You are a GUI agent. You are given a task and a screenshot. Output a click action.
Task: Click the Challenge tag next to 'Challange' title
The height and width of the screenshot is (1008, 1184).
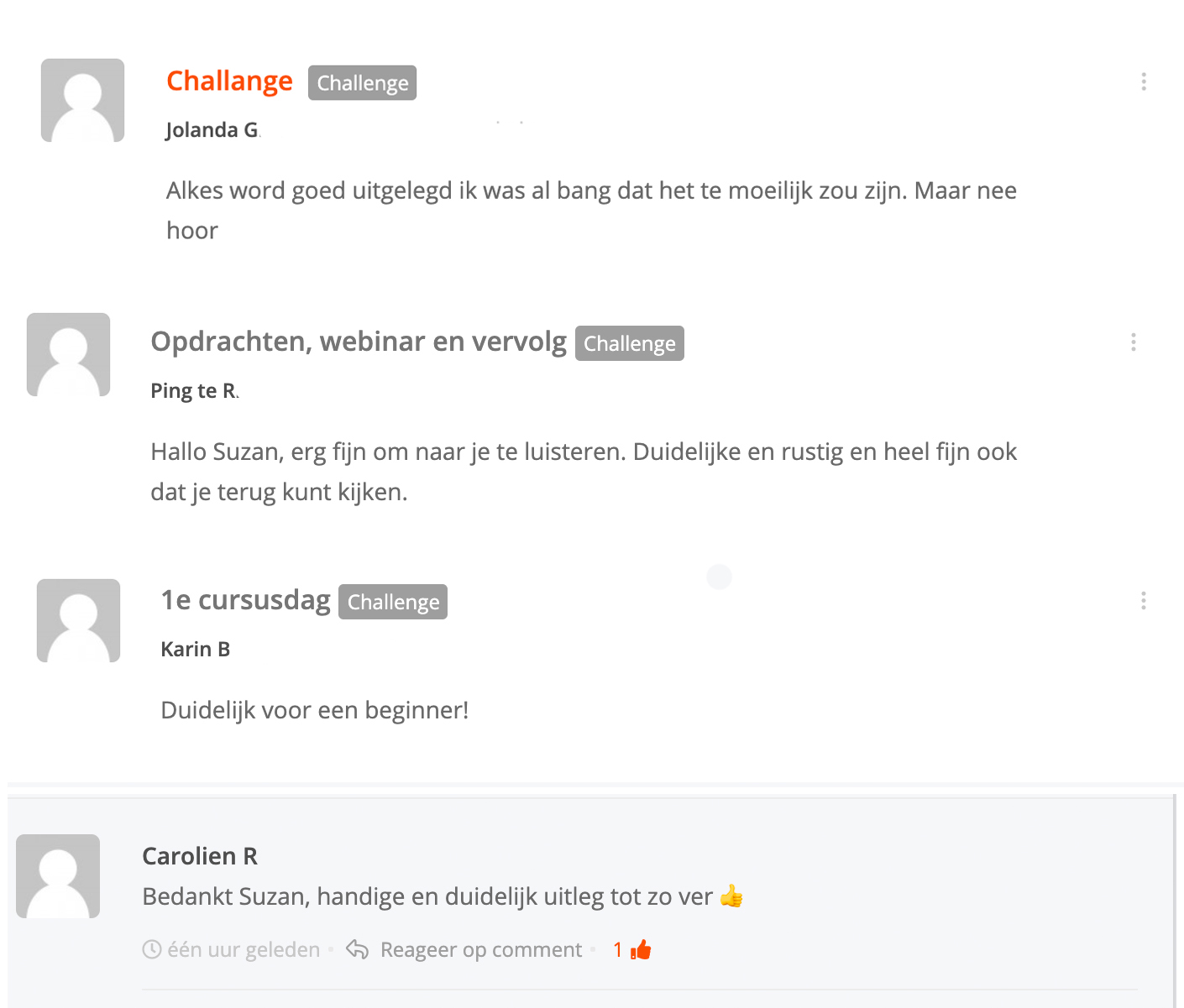click(362, 82)
